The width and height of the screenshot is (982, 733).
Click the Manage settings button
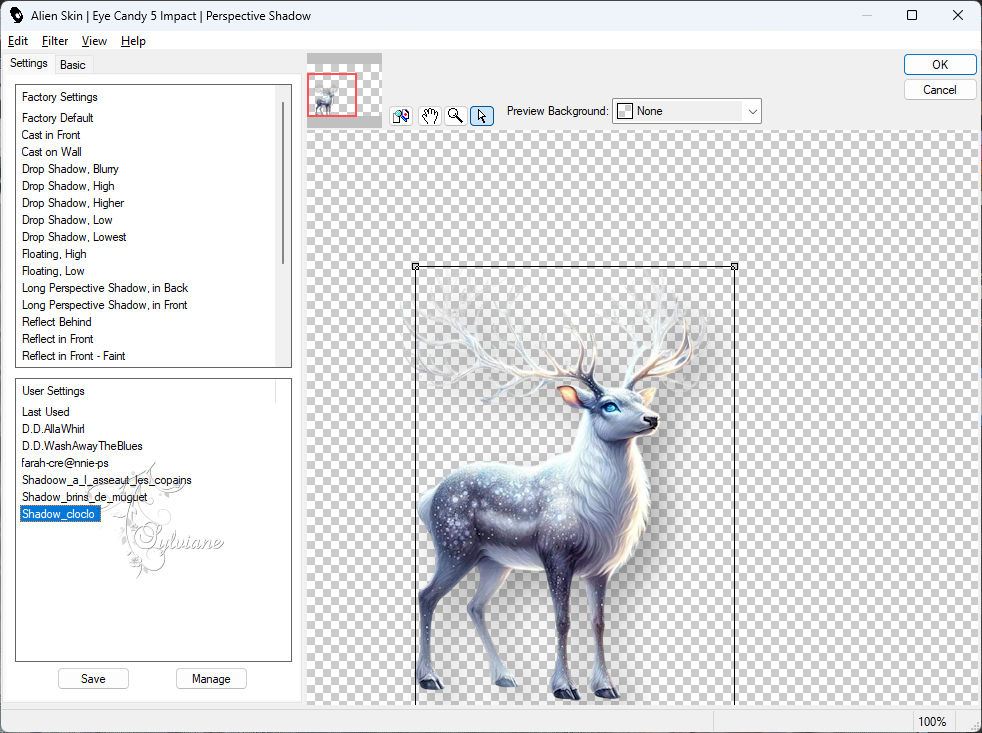click(x=211, y=678)
